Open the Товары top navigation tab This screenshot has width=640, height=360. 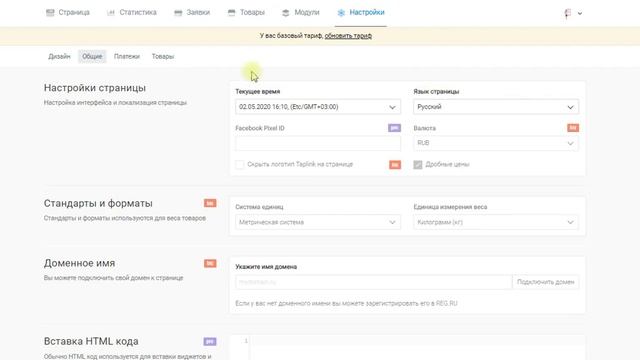[247, 13]
